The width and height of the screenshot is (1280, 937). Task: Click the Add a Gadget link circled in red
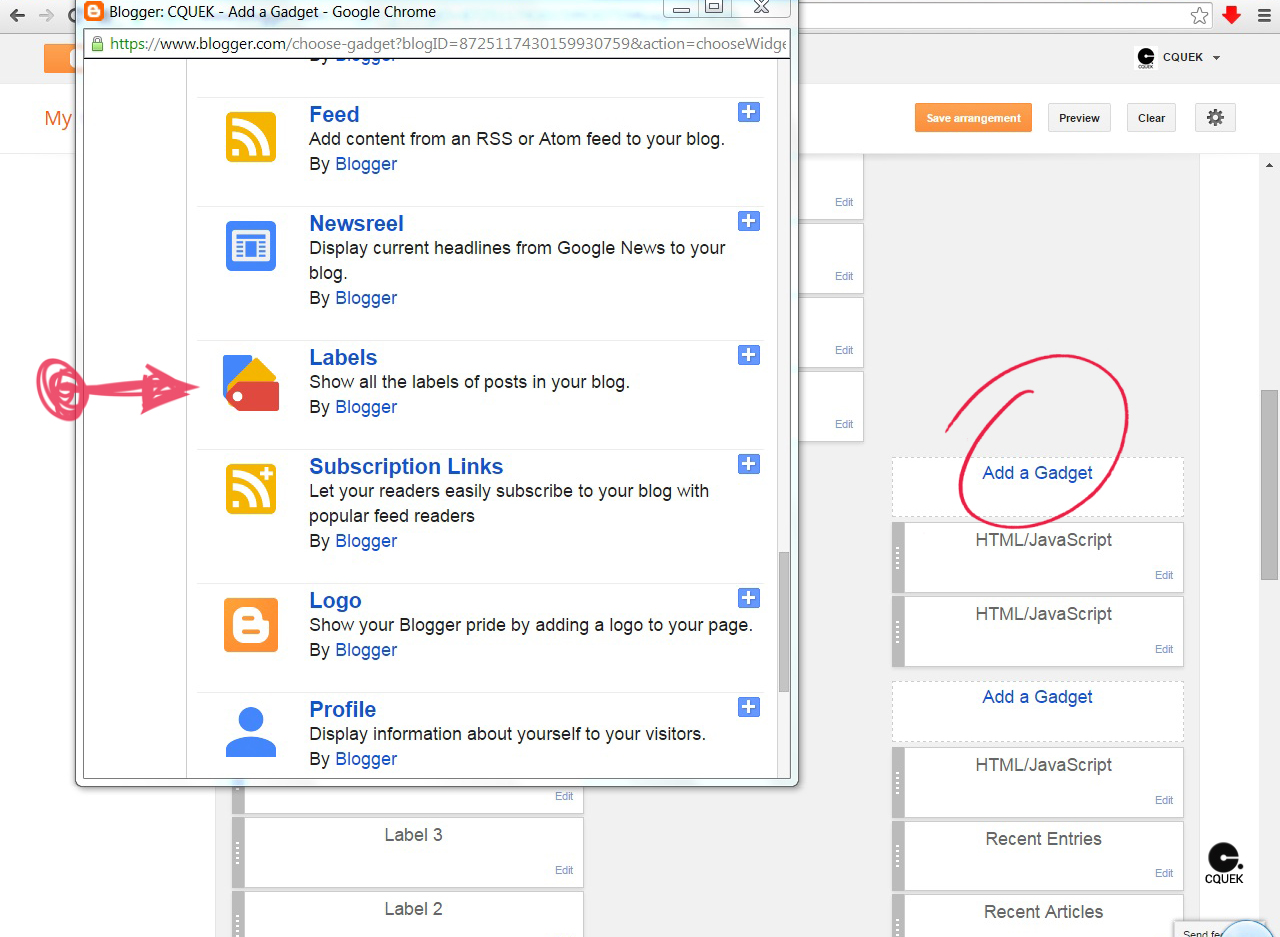[1037, 473]
